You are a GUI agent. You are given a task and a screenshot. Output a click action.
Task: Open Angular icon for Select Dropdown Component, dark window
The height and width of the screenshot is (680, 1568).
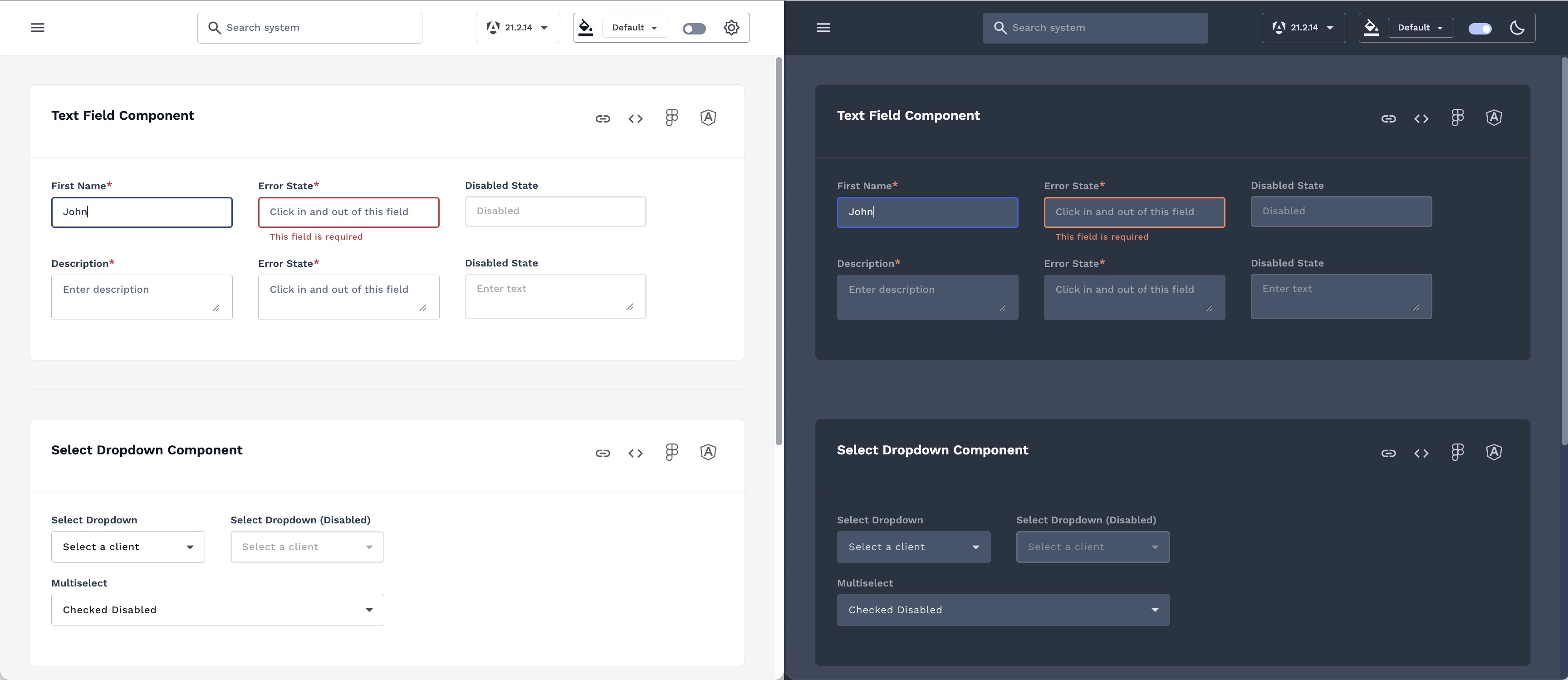pos(1494,452)
